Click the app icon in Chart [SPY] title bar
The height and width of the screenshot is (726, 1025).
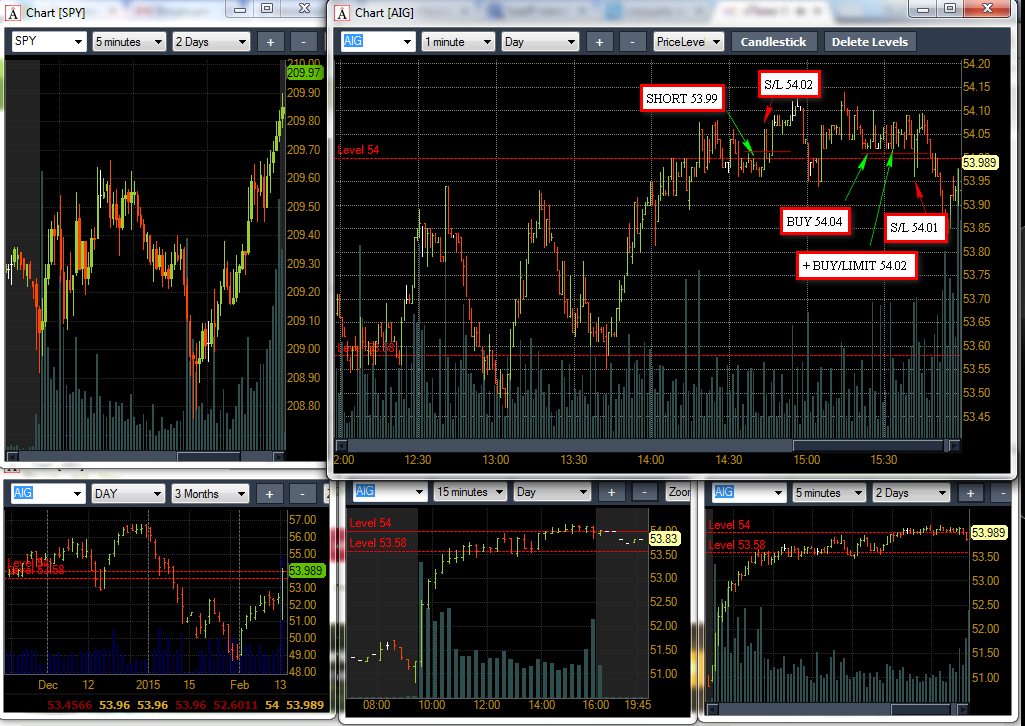[13, 12]
